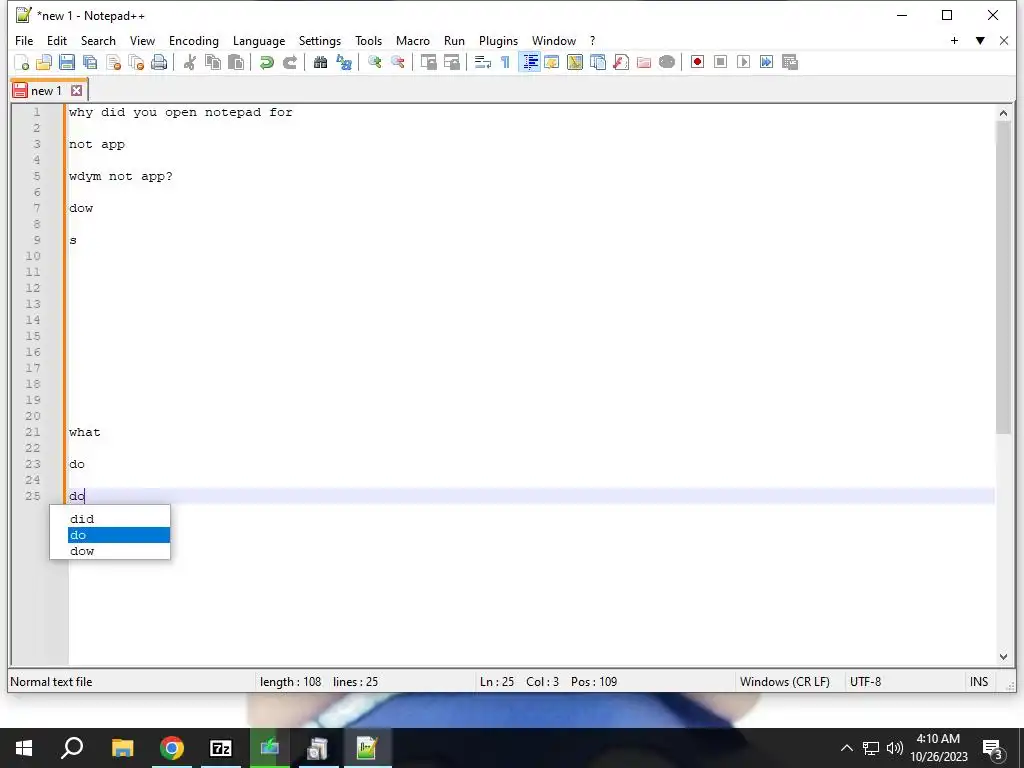Screen dimensions: 1024x768
Task: Click the monitoring (tail) eye icon
Action: 667,62
